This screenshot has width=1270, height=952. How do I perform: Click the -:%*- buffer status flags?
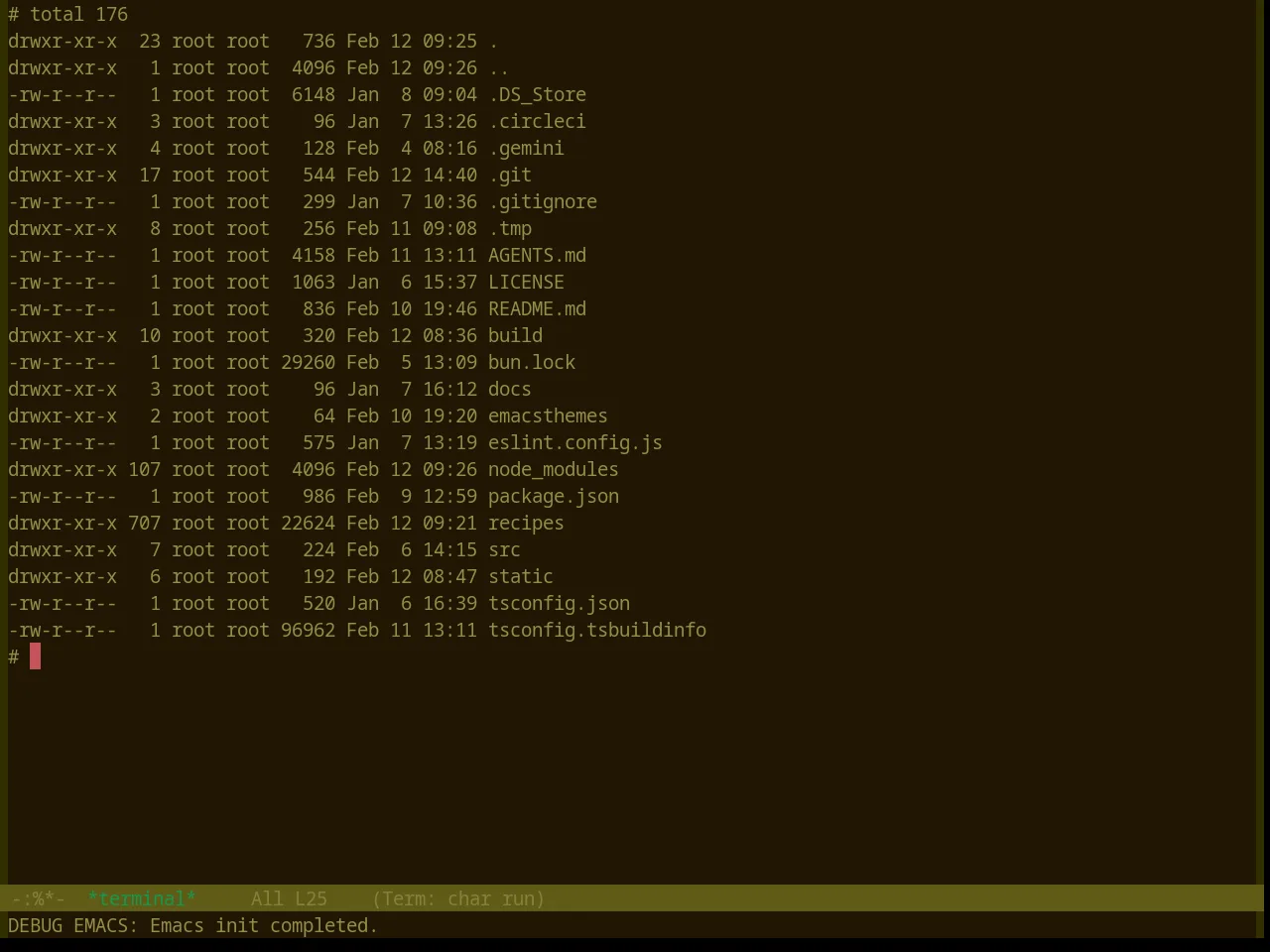(x=38, y=898)
